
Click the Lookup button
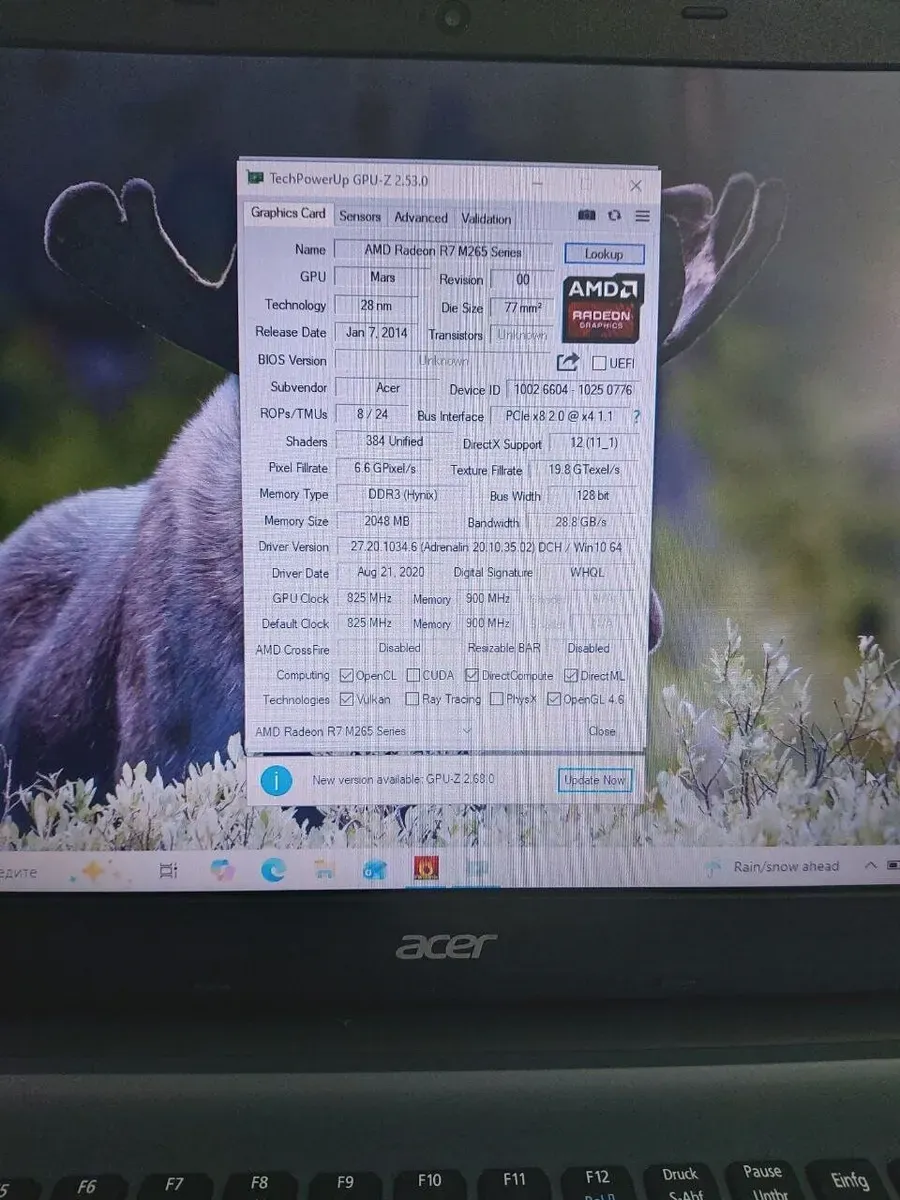pos(604,254)
